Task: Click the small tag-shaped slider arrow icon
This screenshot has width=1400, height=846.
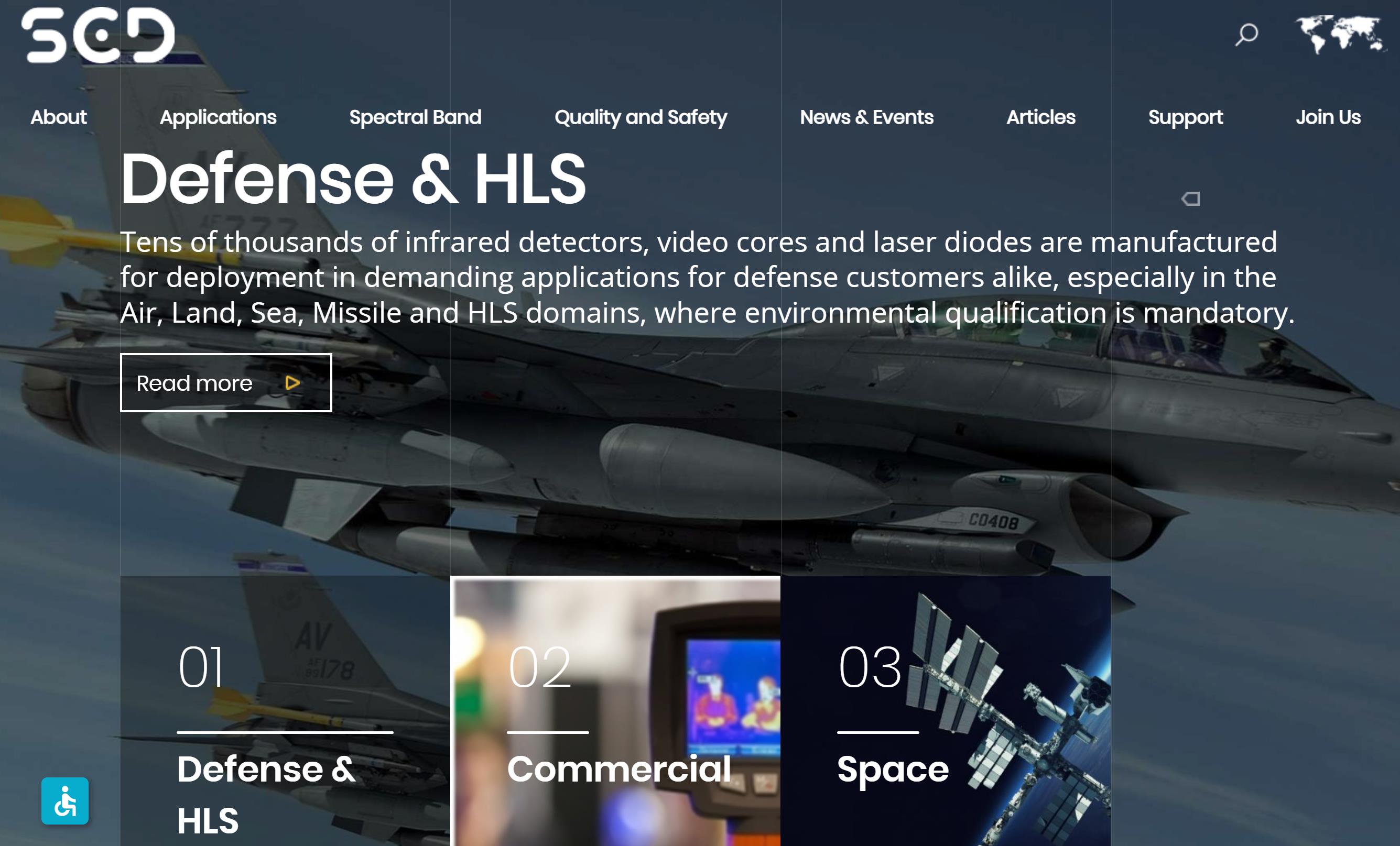Action: coord(1191,199)
